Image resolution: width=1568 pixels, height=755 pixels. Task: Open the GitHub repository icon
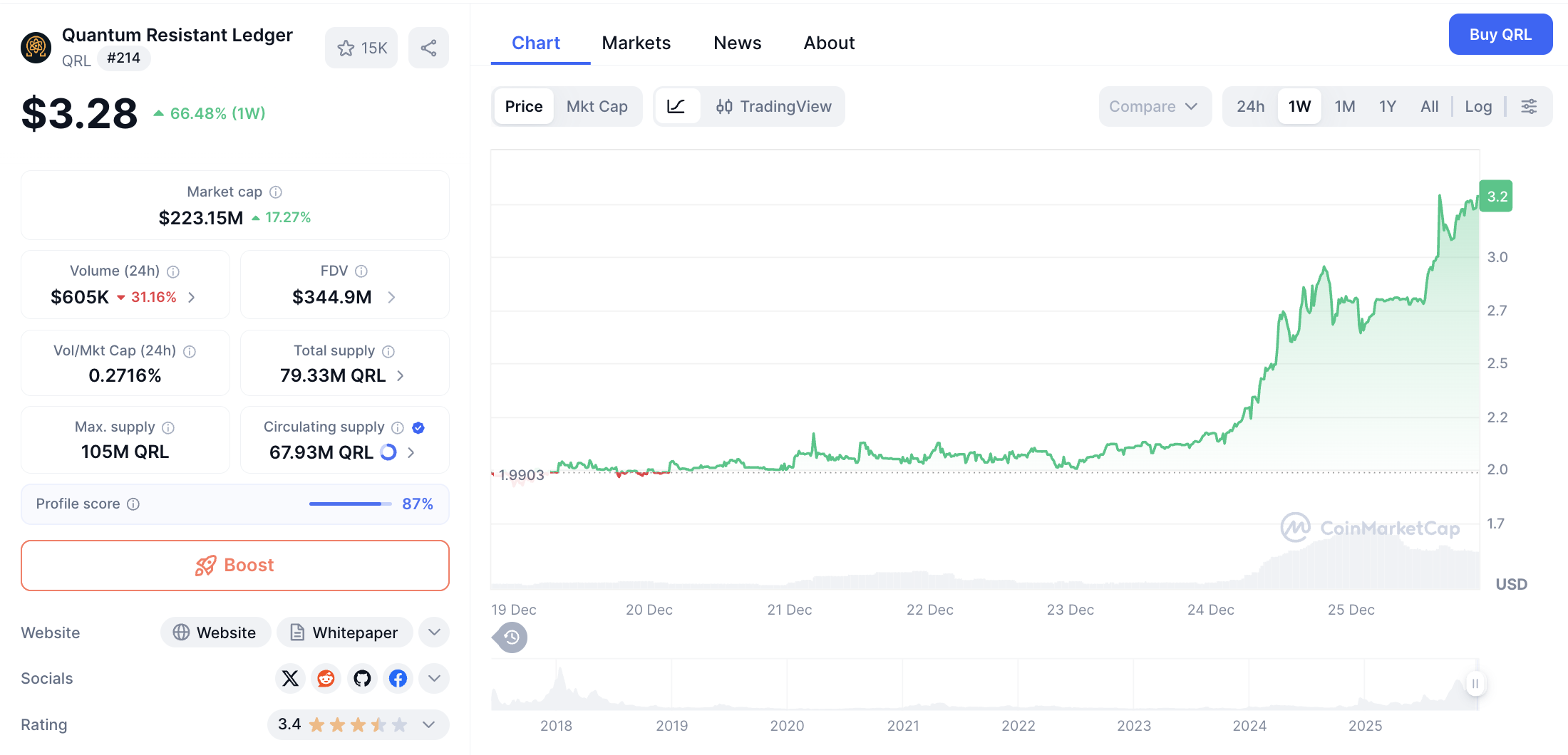(x=362, y=678)
